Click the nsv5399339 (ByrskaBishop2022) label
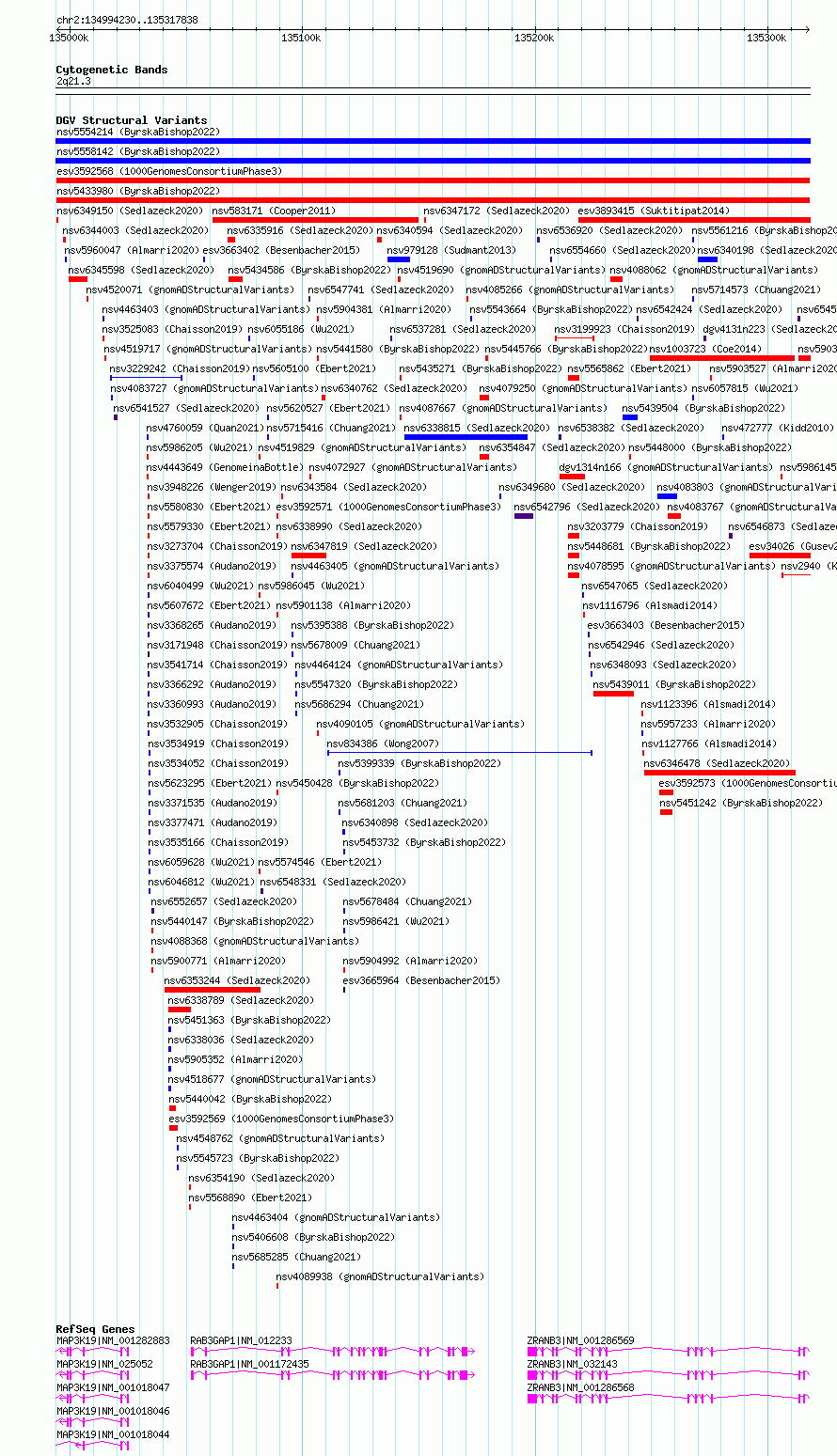Viewport: 837px width, 1456px height. pos(419,764)
